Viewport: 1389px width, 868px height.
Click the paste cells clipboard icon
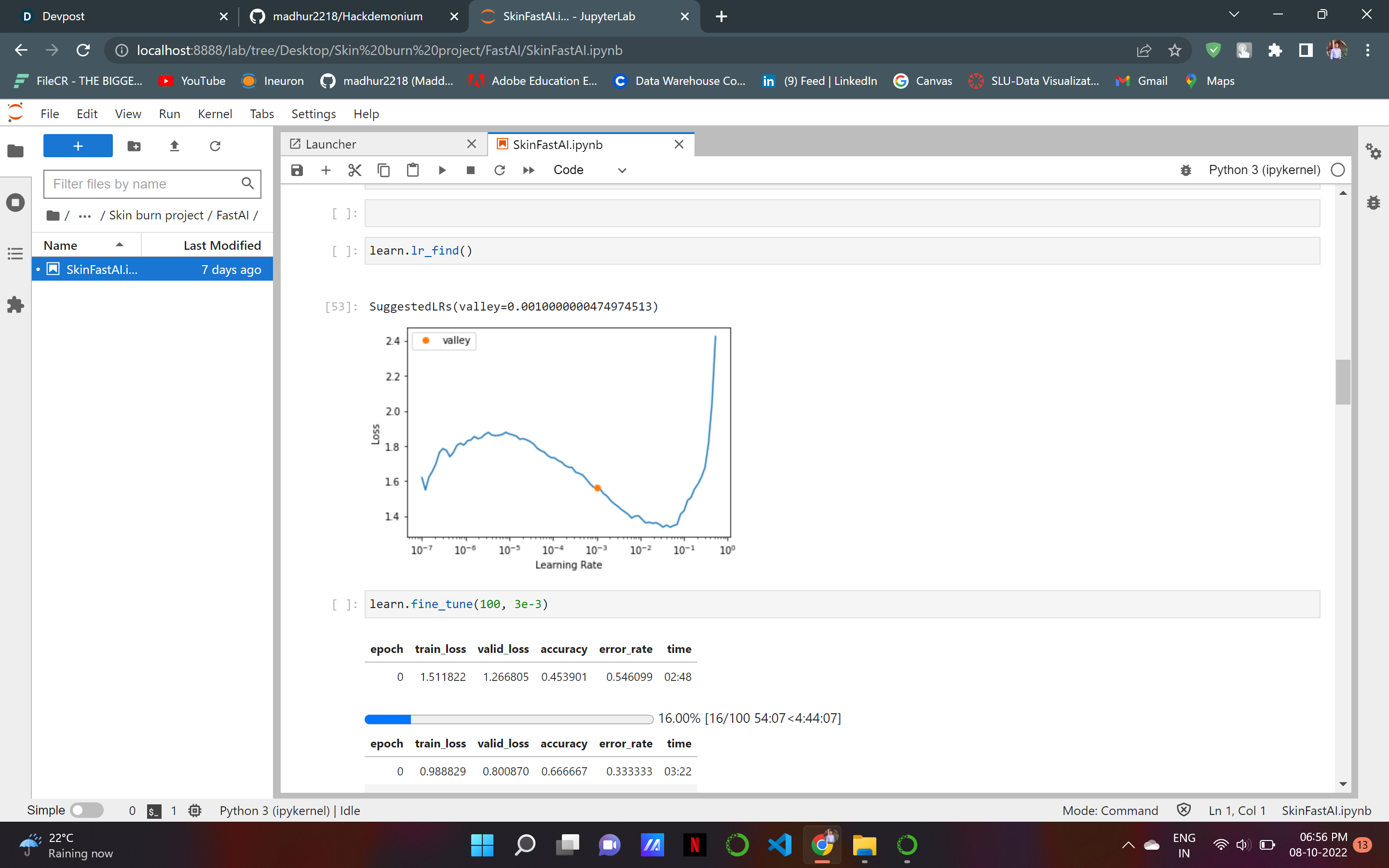[413, 170]
